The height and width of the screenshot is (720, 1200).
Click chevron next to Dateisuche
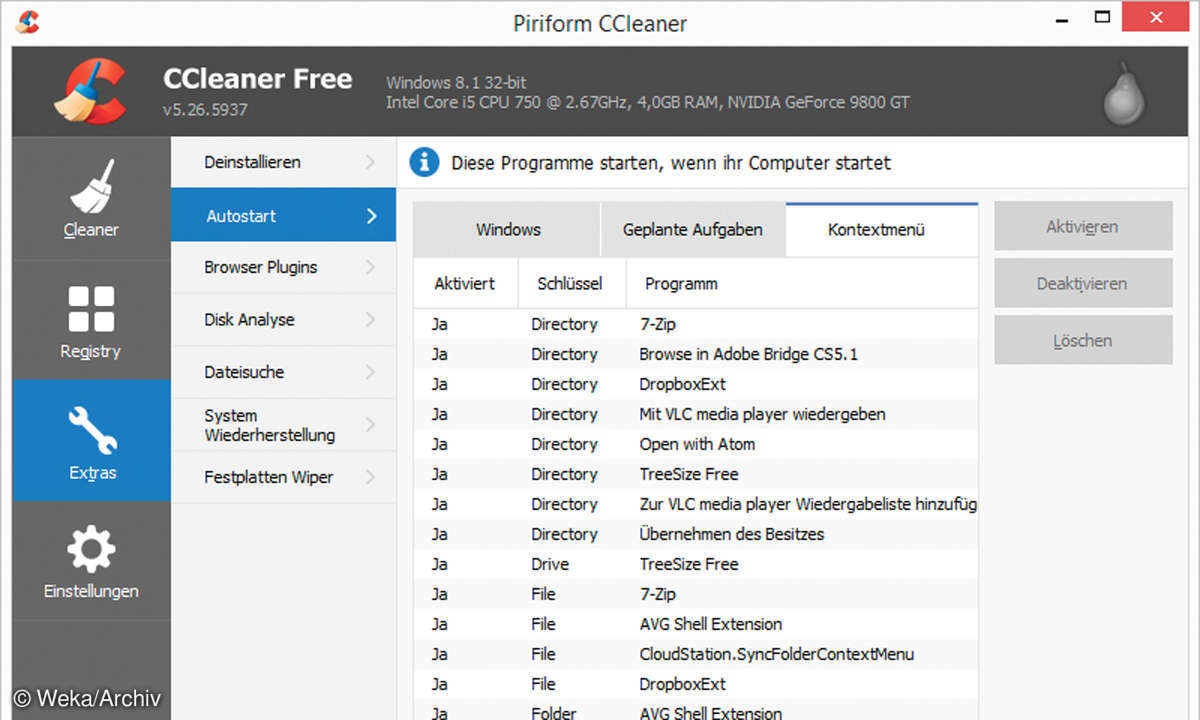[371, 372]
